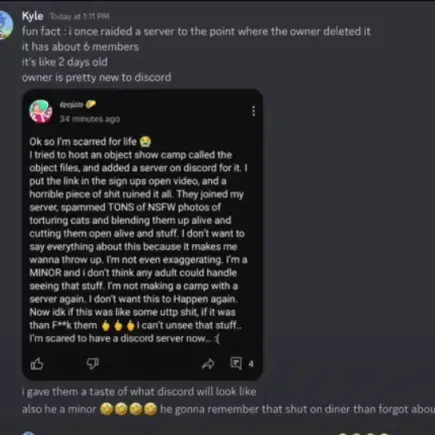Click the thumbs up icon on the post

click(x=37, y=363)
